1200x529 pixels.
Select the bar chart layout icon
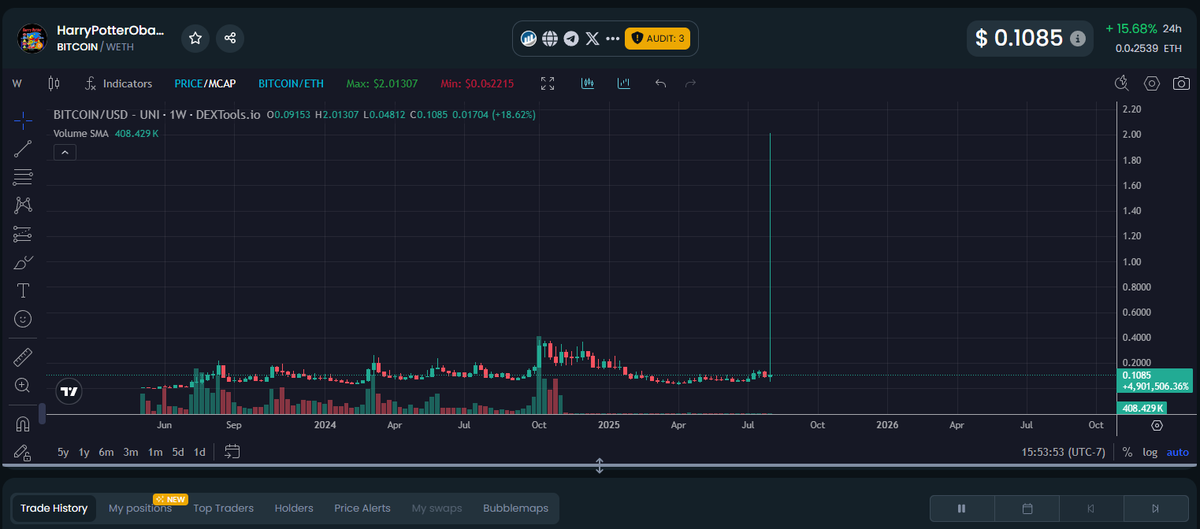click(x=624, y=84)
